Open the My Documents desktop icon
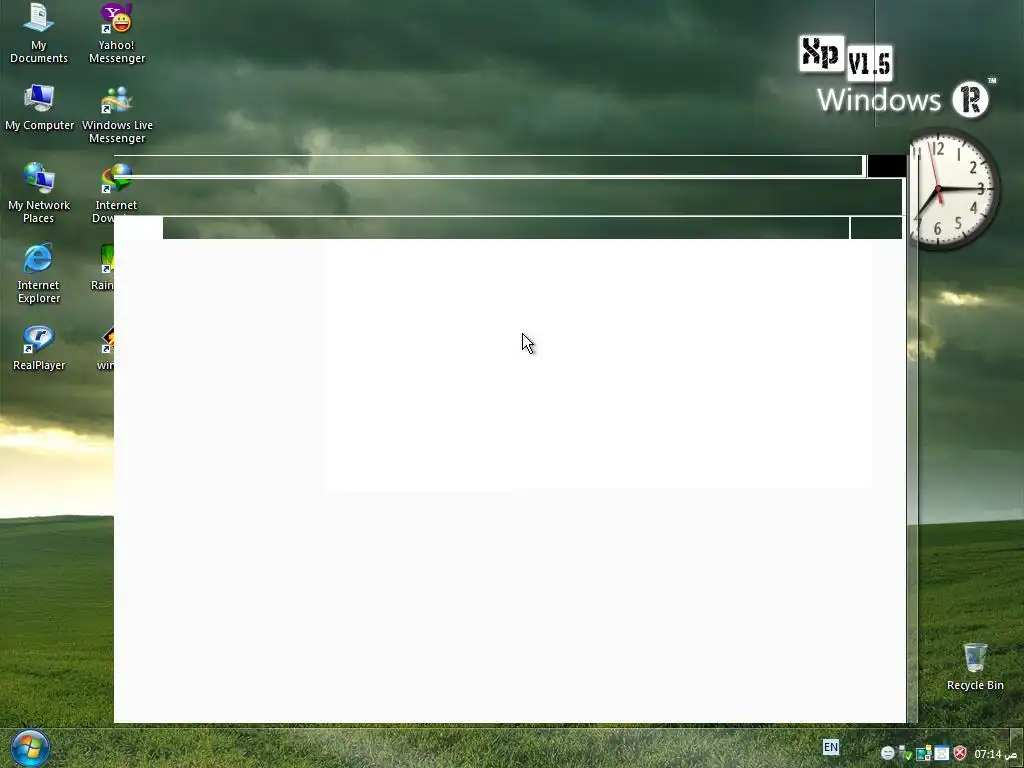Viewport: 1024px width, 768px height. tap(39, 33)
